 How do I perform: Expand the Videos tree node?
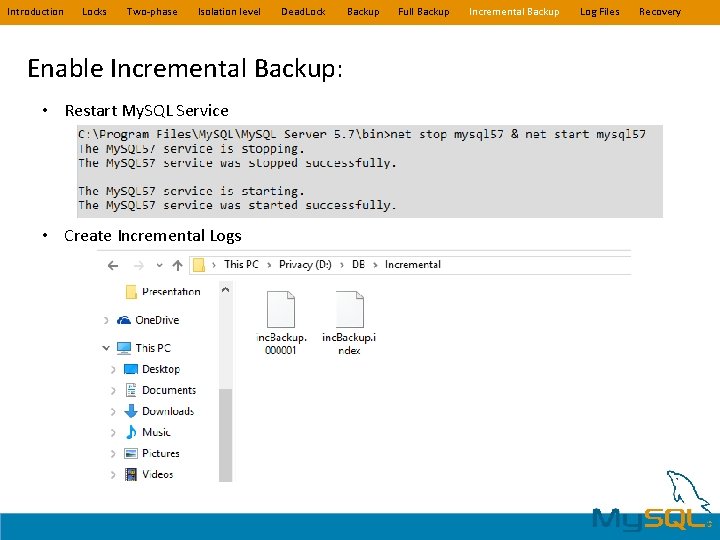(x=113, y=475)
